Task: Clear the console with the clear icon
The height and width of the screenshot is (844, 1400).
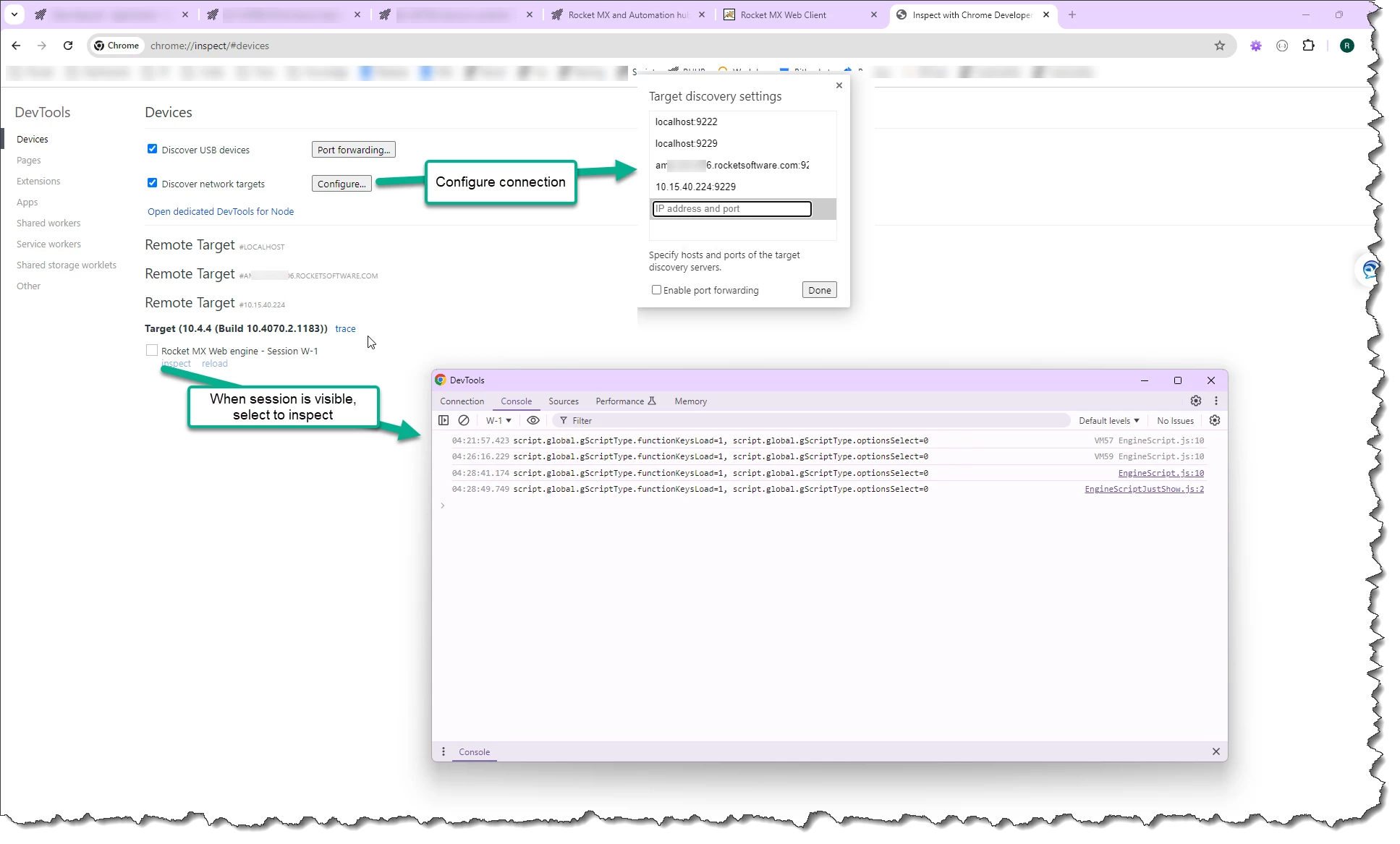Action: [x=464, y=420]
